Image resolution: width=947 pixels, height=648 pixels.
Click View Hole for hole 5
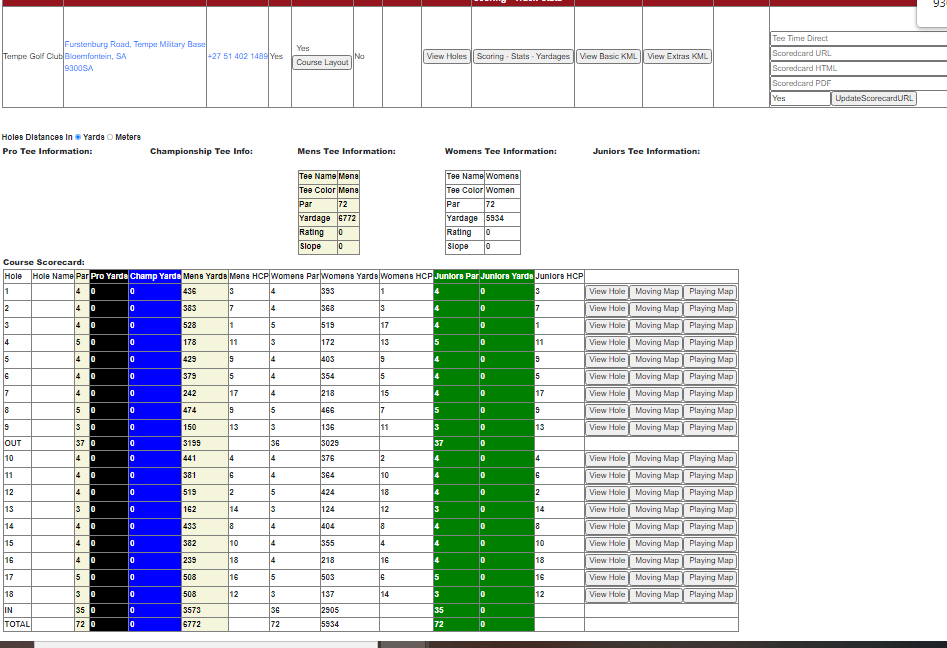[607, 359]
